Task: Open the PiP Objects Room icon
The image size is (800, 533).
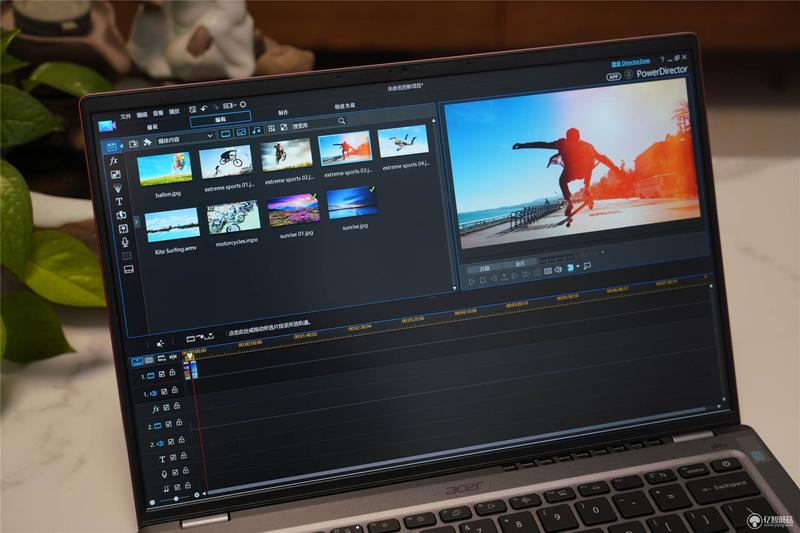Action: pos(116,174)
